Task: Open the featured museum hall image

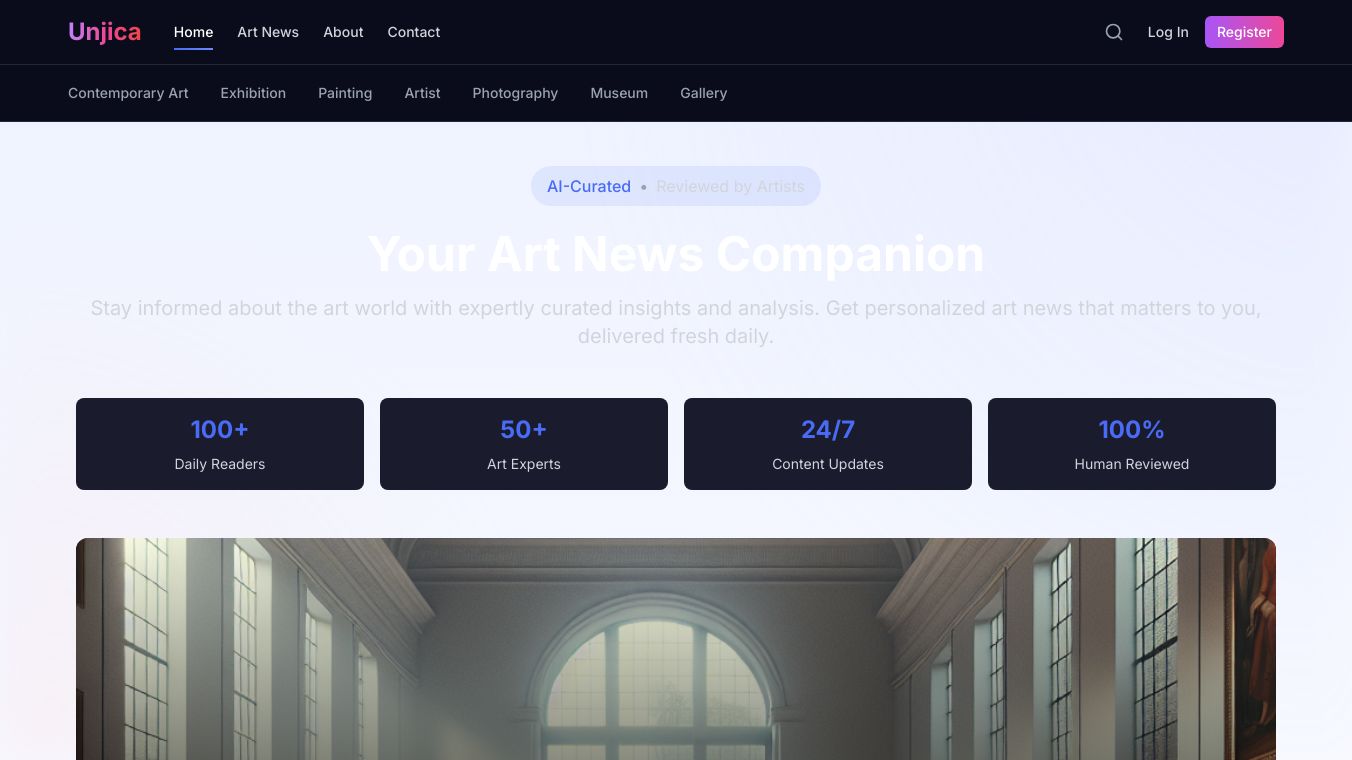Action: pyautogui.click(x=676, y=649)
